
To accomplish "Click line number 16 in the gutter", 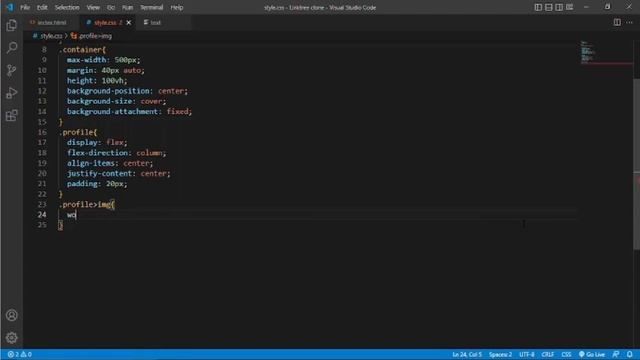I will coord(42,132).
